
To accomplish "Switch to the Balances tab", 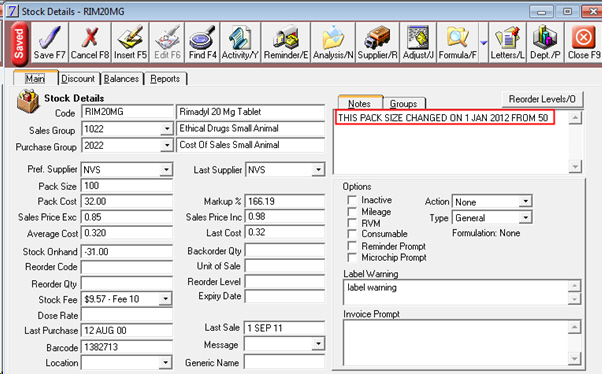I will point(121,79).
